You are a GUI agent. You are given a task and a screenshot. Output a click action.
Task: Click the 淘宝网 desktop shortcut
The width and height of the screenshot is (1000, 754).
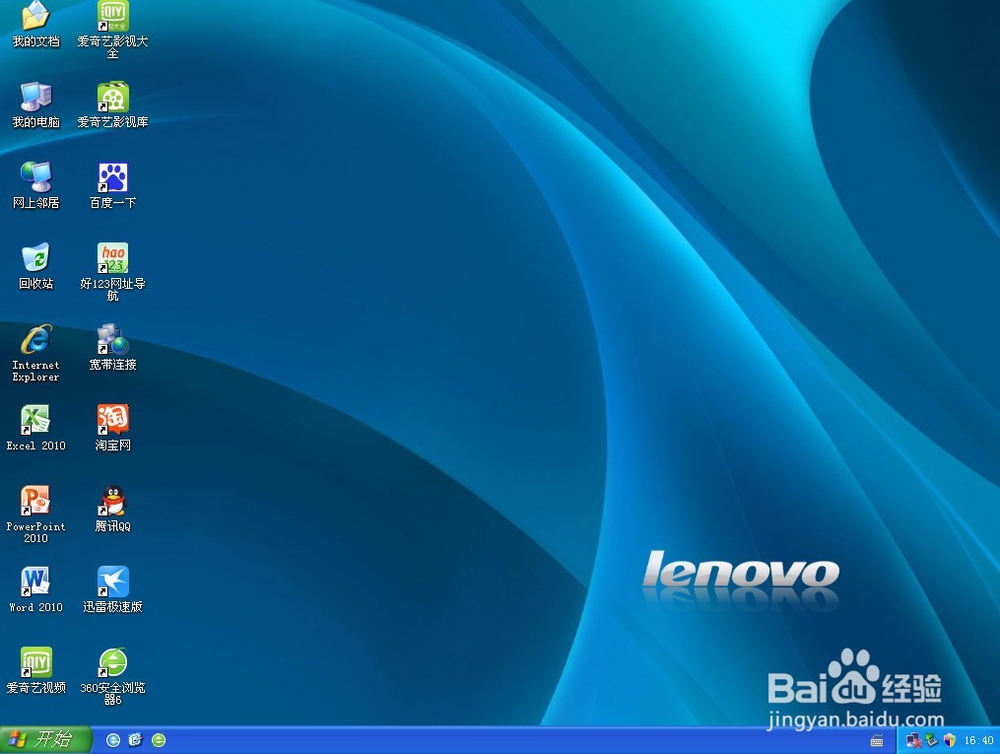click(113, 420)
